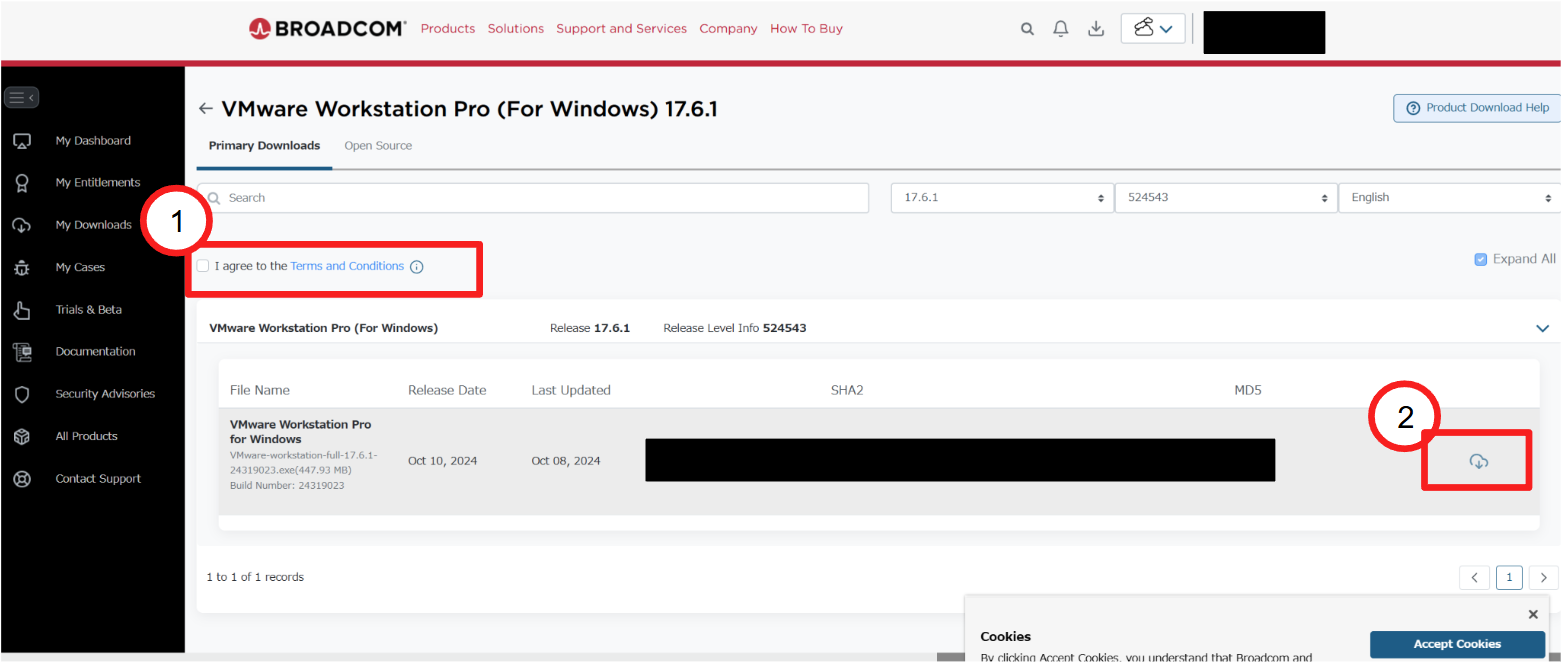Go to next page using pagination arrow
This screenshot has height=664, width=1563.
[x=1543, y=577]
